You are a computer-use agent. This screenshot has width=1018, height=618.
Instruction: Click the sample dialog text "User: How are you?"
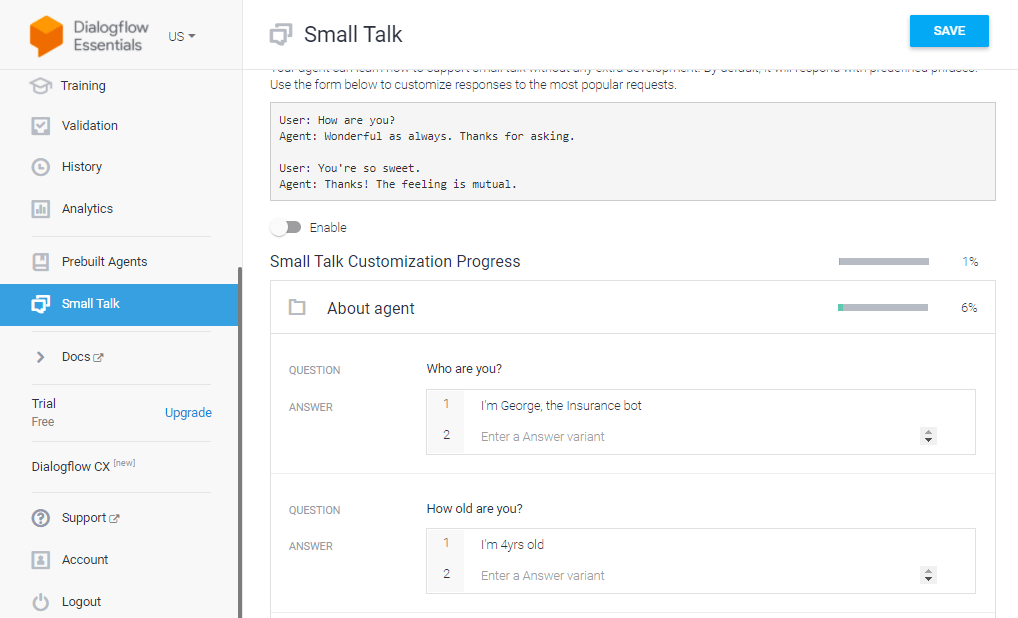[337, 120]
